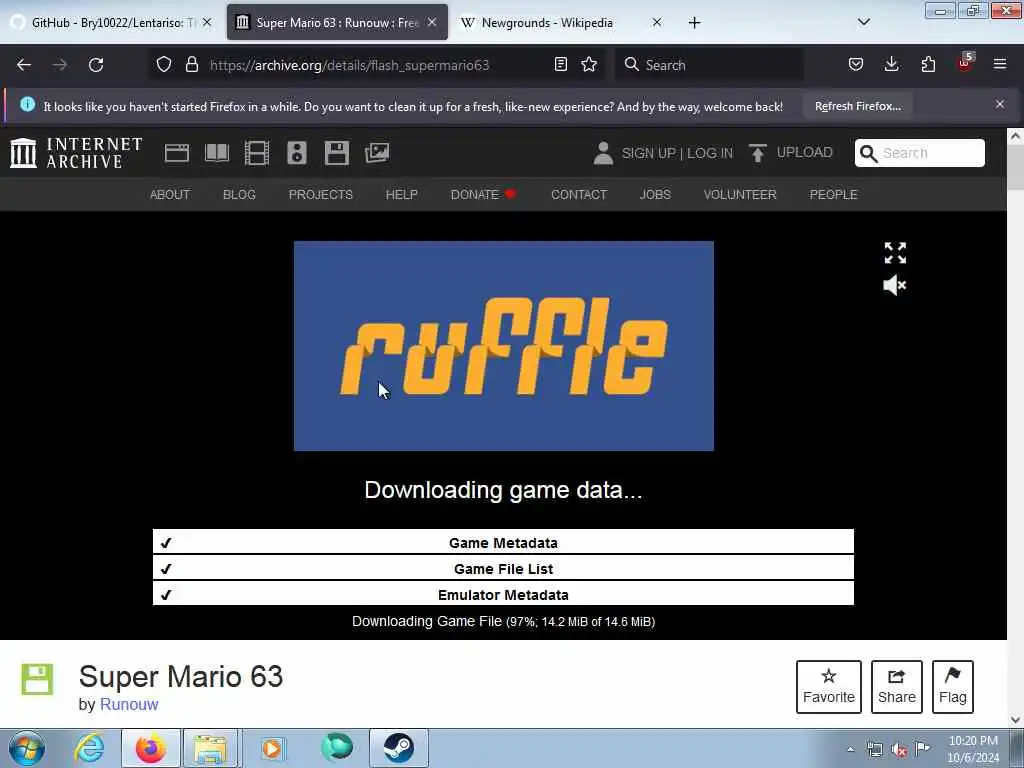Screen dimensions: 1024x768
Task: Select the Super Mario 63 Runouw tab
Action: 337,23
